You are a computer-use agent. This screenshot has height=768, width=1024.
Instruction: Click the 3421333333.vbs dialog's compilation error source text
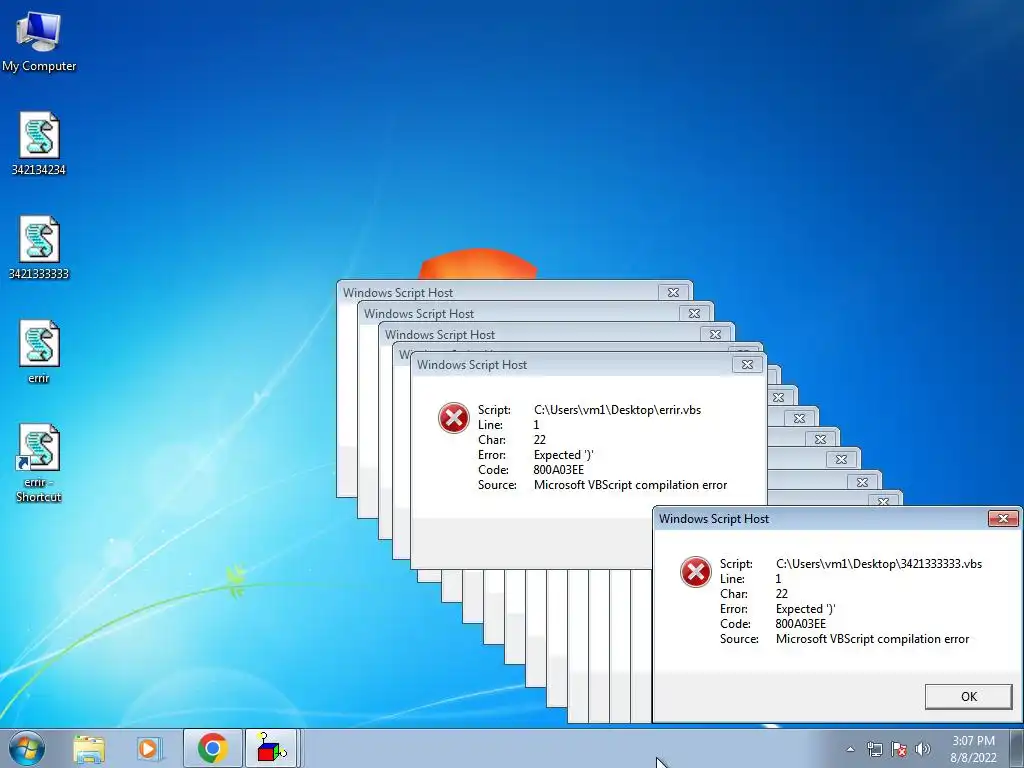pyautogui.click(x=872, y=639)
